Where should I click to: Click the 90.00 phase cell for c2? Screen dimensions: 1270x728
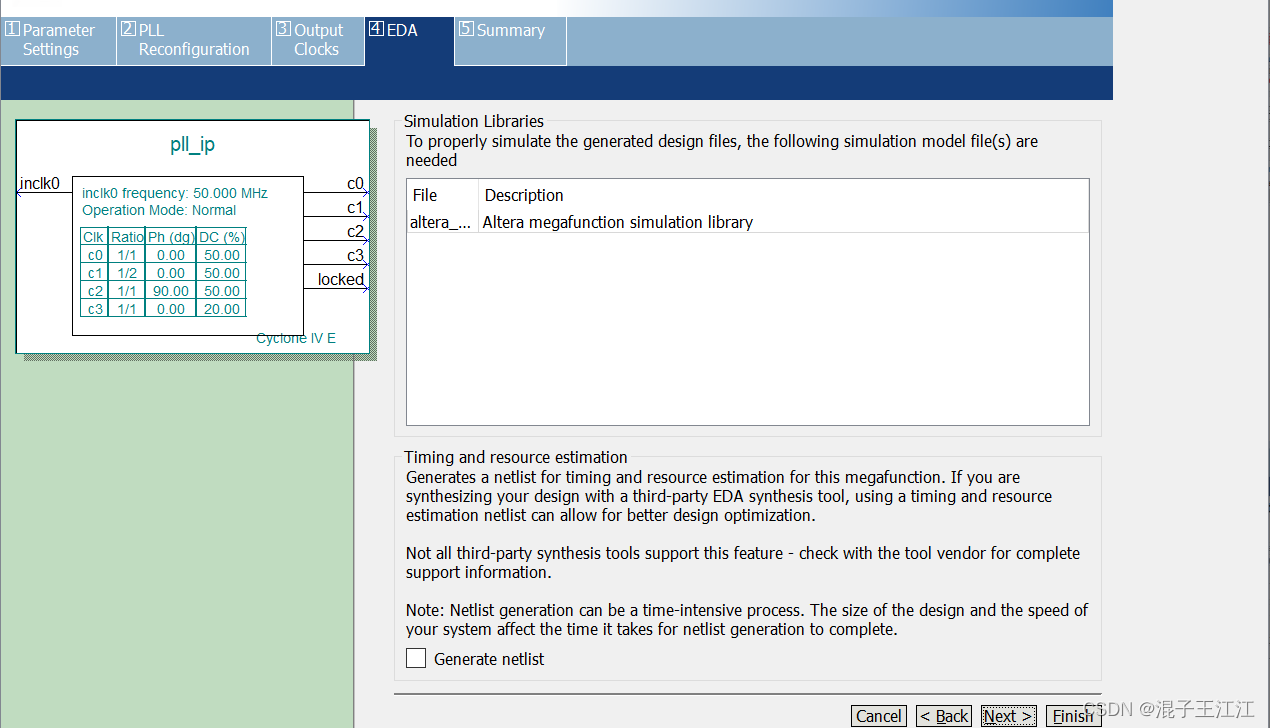(170, 291)
